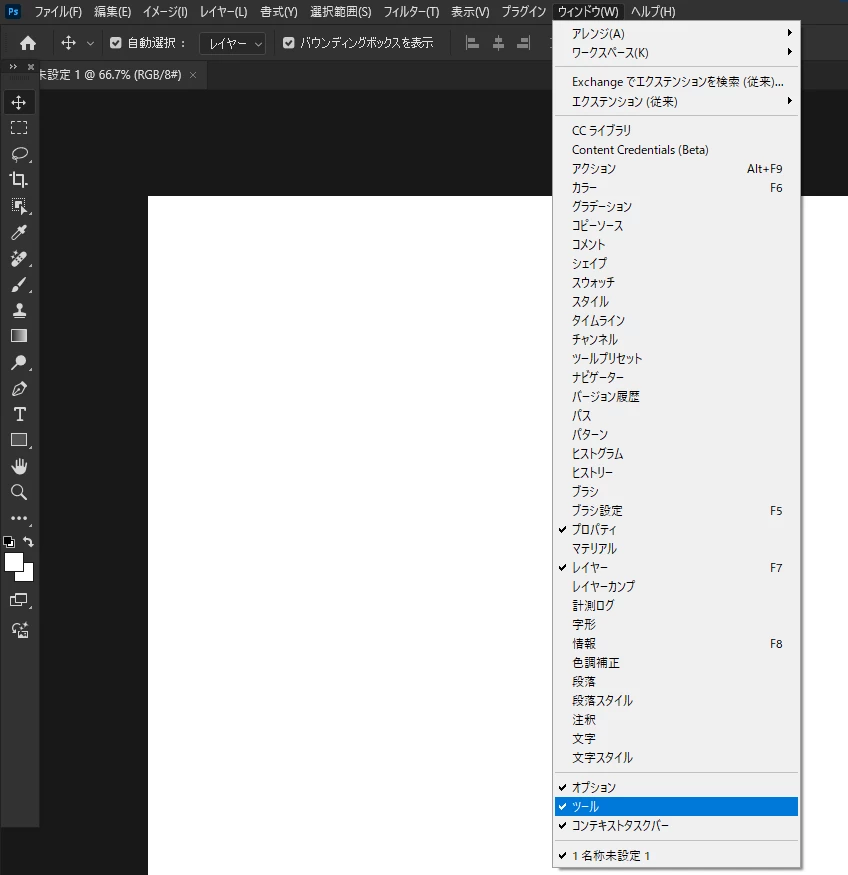Image resolution: width=848 pixels, height=875 pixels.
Task: Uncheck ツール in Window menu
Action: click(x=676, y=806)
